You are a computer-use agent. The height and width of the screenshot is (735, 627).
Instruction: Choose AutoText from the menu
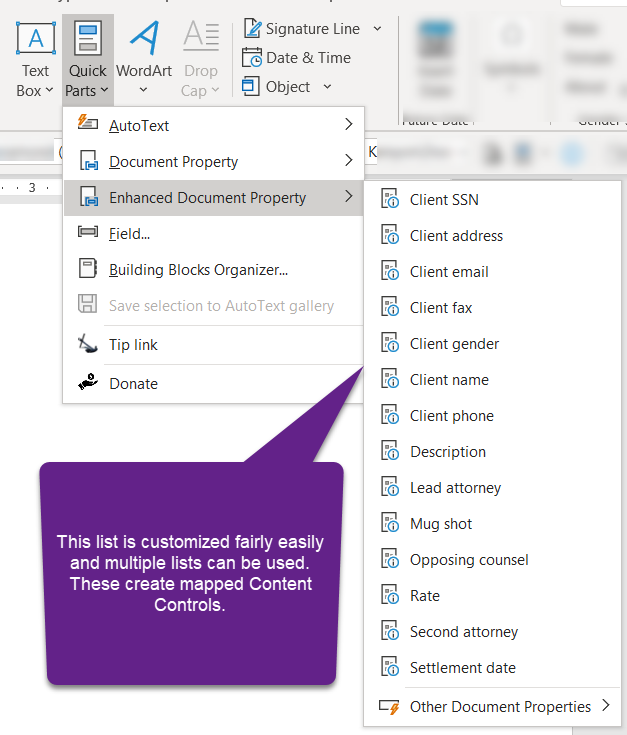[x=214, y=125]
